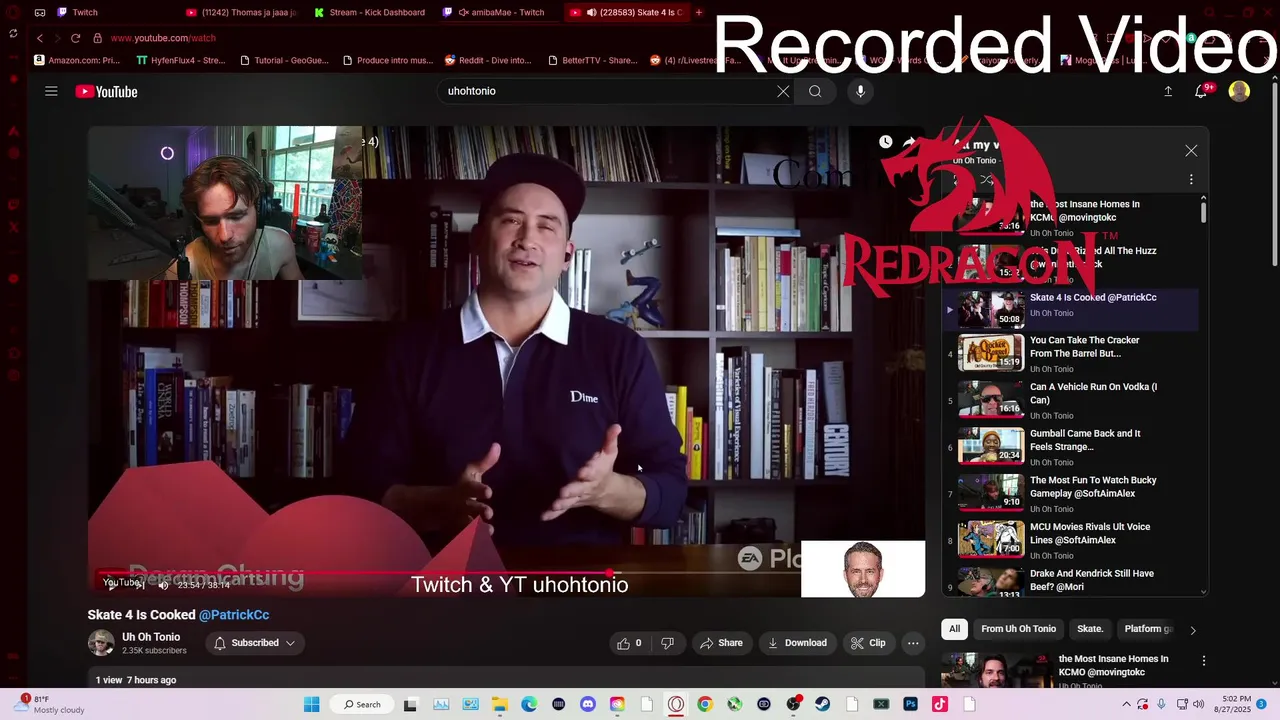Show more filter chips with arrow
This screenshot has width=1280, height=720.
(1192, 630)
